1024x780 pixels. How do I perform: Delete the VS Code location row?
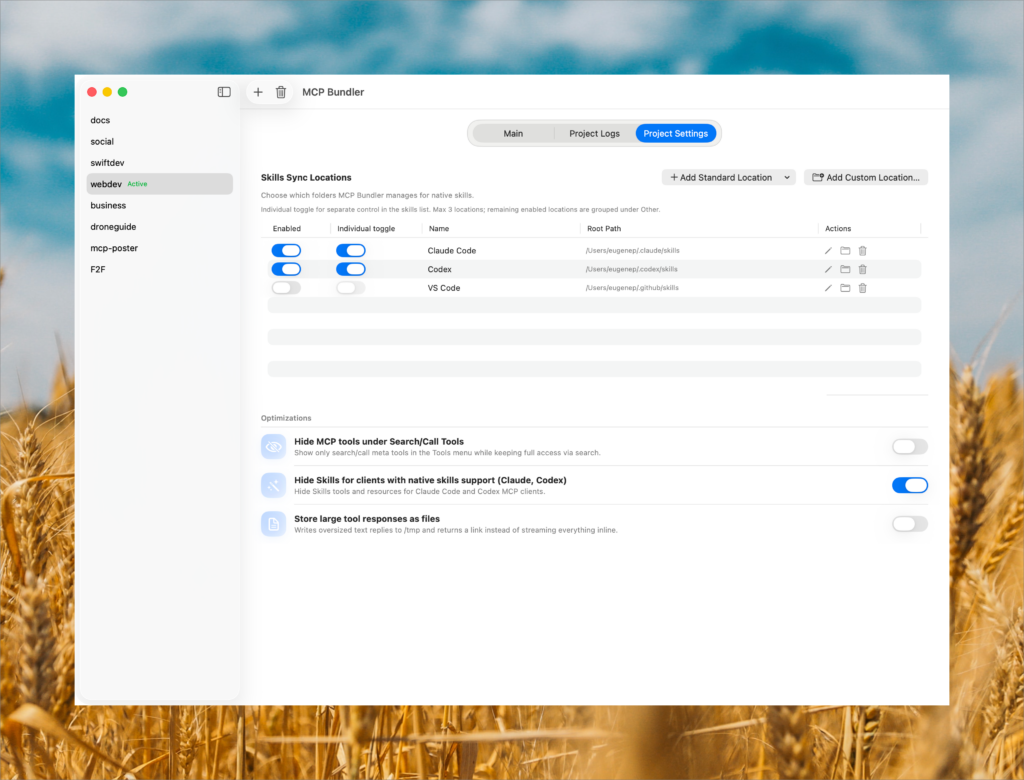[x=862, y=288]
